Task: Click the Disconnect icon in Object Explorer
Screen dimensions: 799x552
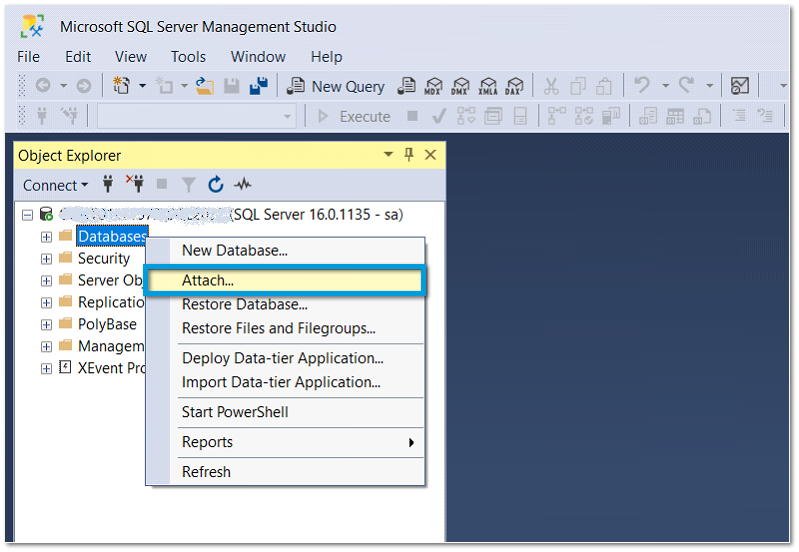Action: point(135,185)
